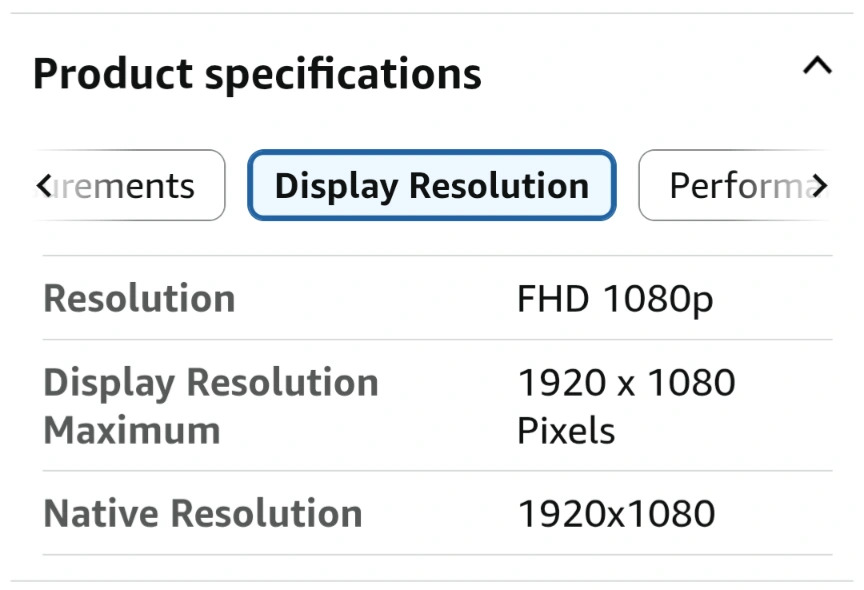The image size is (864, 590).
Task: Click the word Product in the heading
Action: point(113,73)
